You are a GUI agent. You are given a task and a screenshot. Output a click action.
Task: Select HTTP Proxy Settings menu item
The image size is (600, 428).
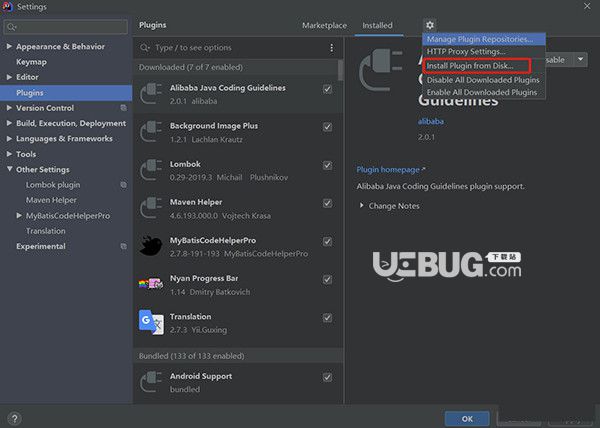pos(484,52)
